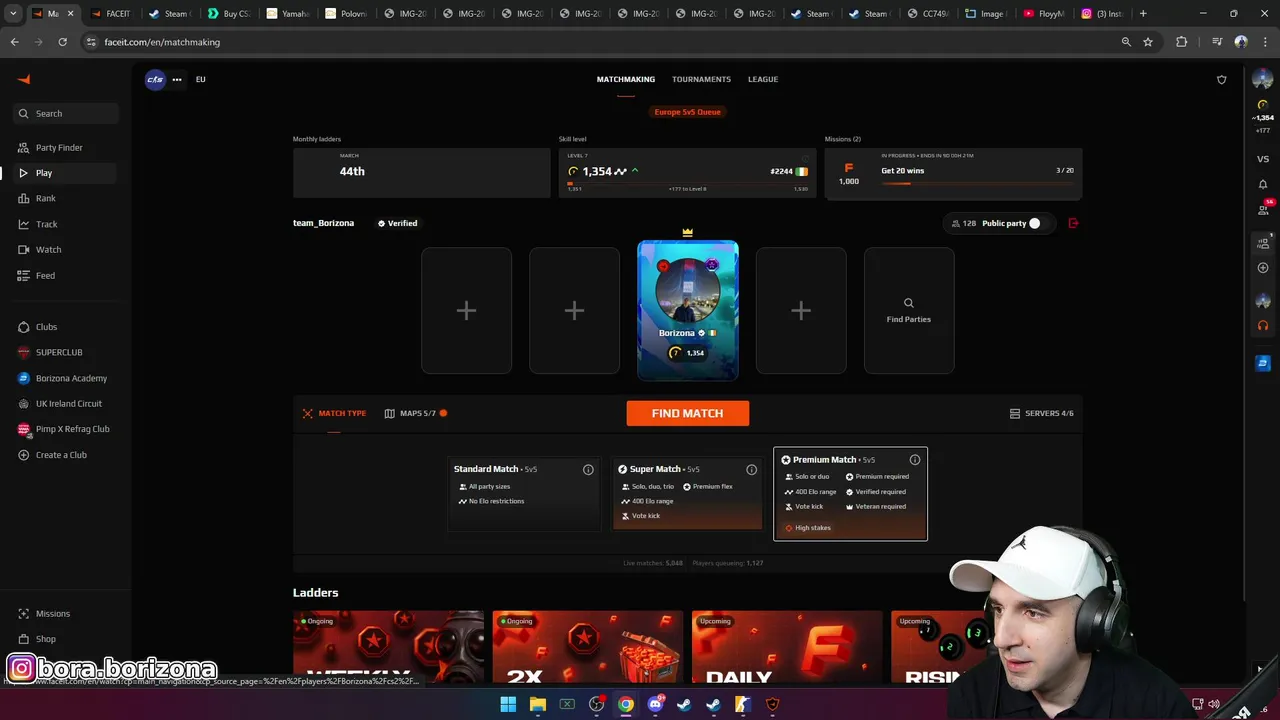1280x720 pixels.
Task: Click the Find Parties slot
Action: [x=909, y=311]
